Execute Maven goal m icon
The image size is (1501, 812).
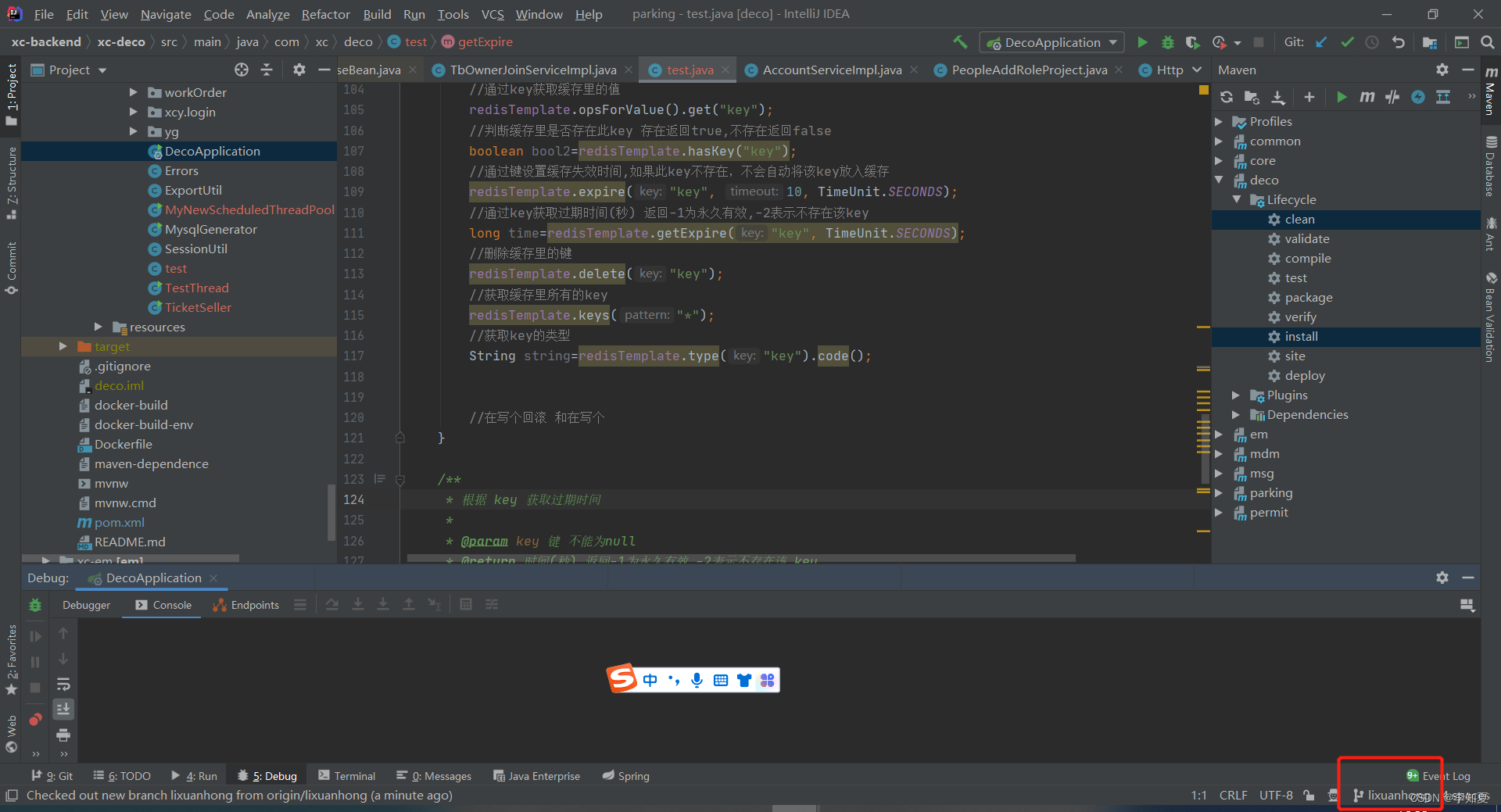pos(1367,97)
